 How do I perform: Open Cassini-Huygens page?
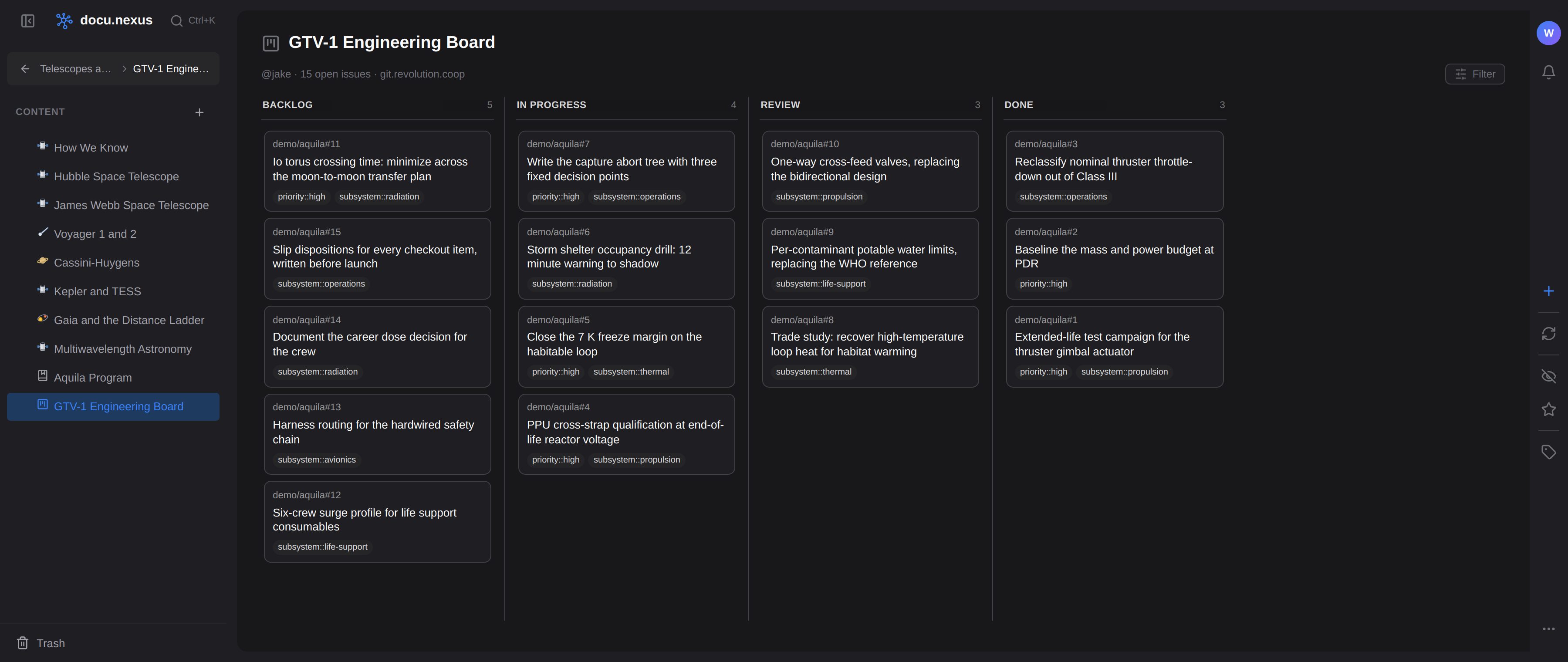coord(113,263)
